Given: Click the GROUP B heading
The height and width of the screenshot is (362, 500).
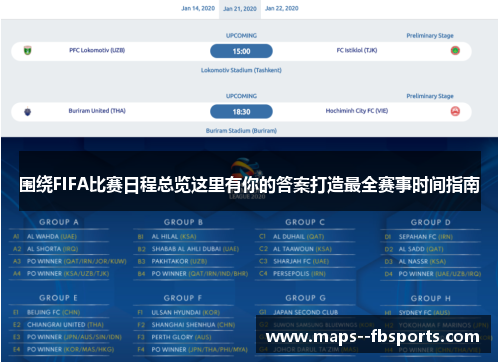Looking at the screenshot, I should pos(183,222).
